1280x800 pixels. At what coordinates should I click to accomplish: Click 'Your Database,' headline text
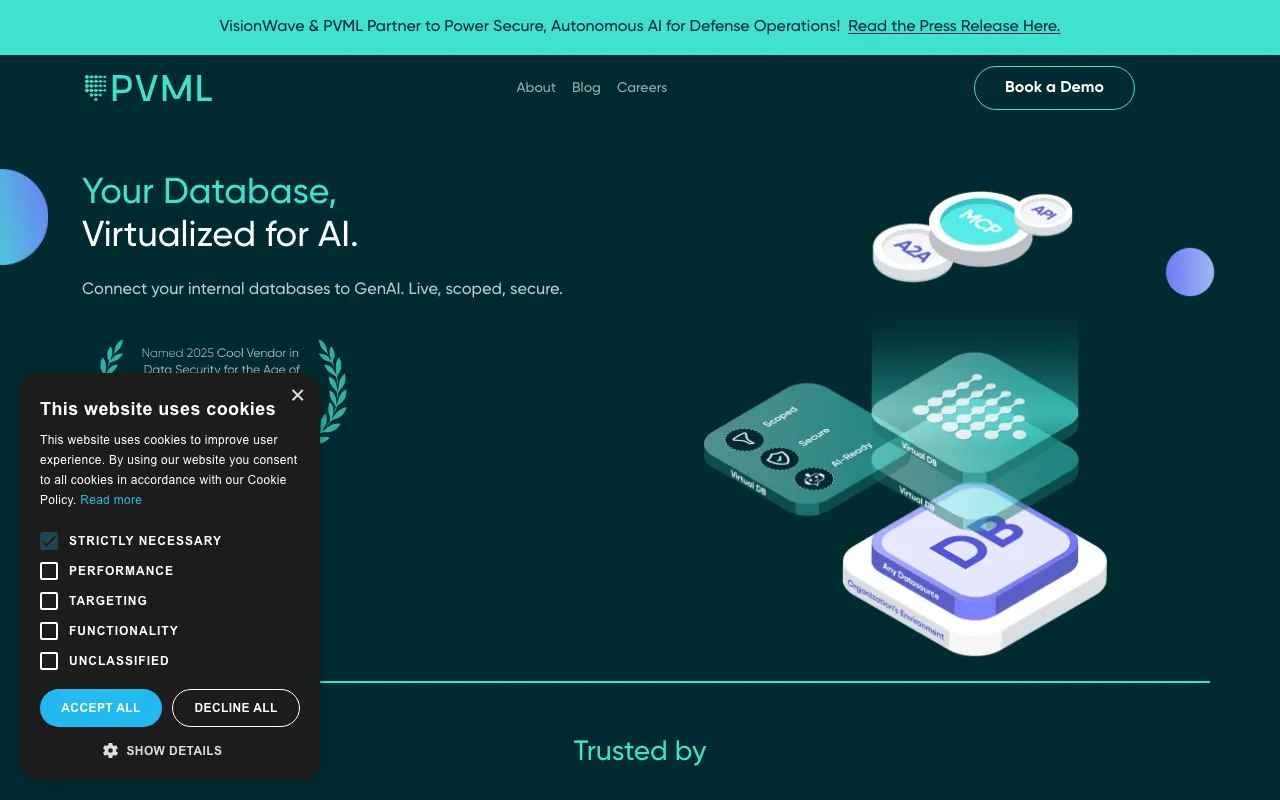coord(209,191)
